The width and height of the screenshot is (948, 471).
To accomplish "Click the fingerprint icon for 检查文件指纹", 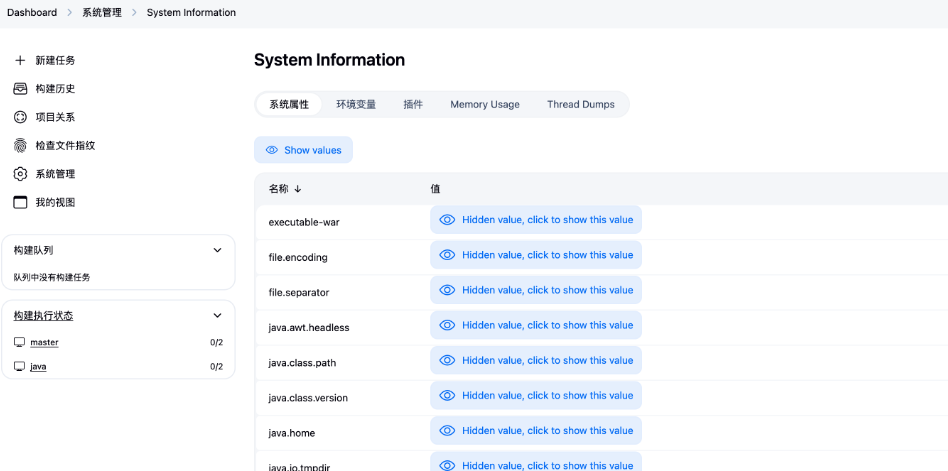I will point(20,145).
